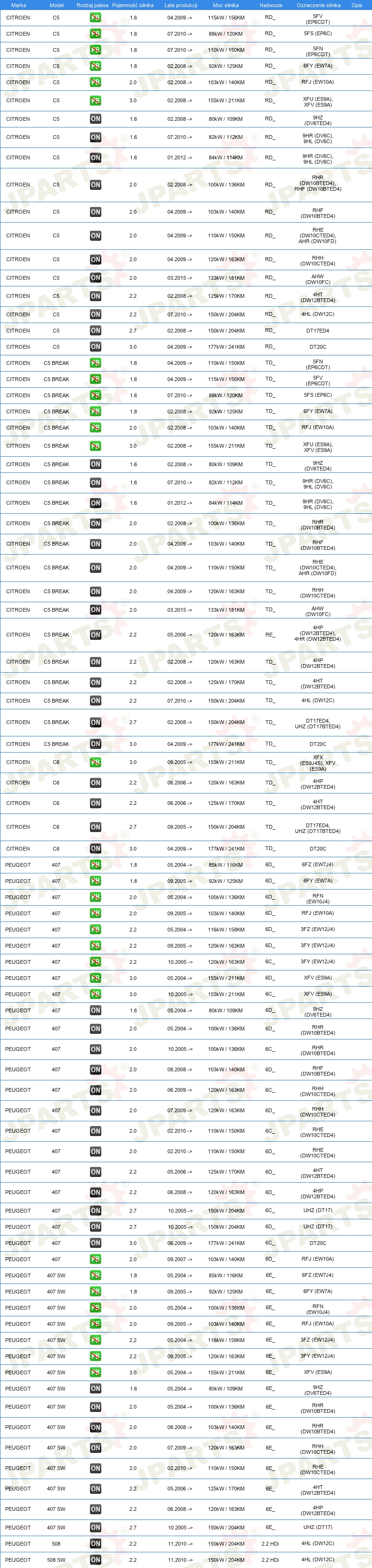Click ON icon in Peugeot 508 SW row
The image size is (372, 1568).
(x=96, y=1560)
